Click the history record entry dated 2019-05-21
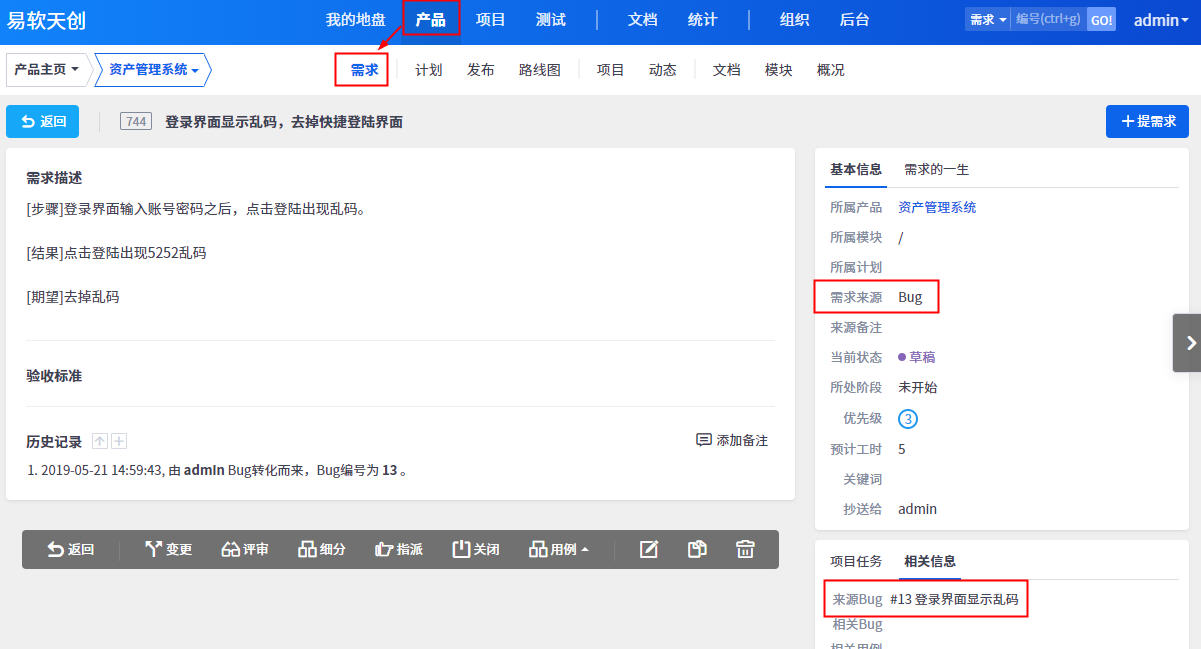The width and height of the screenshot is (1201, 649). (218, 470)
